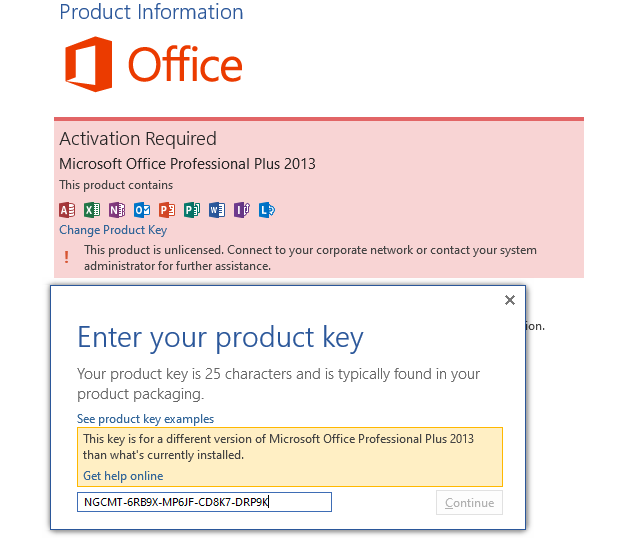This screenshot has width=631, height=552.
Task: Follow the Get help online link
Action: click(123, 476)
